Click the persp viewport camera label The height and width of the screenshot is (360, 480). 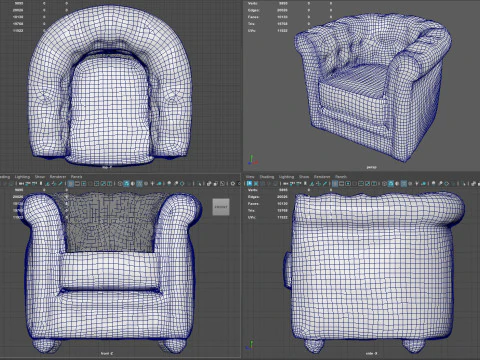(x=371, y=167)
